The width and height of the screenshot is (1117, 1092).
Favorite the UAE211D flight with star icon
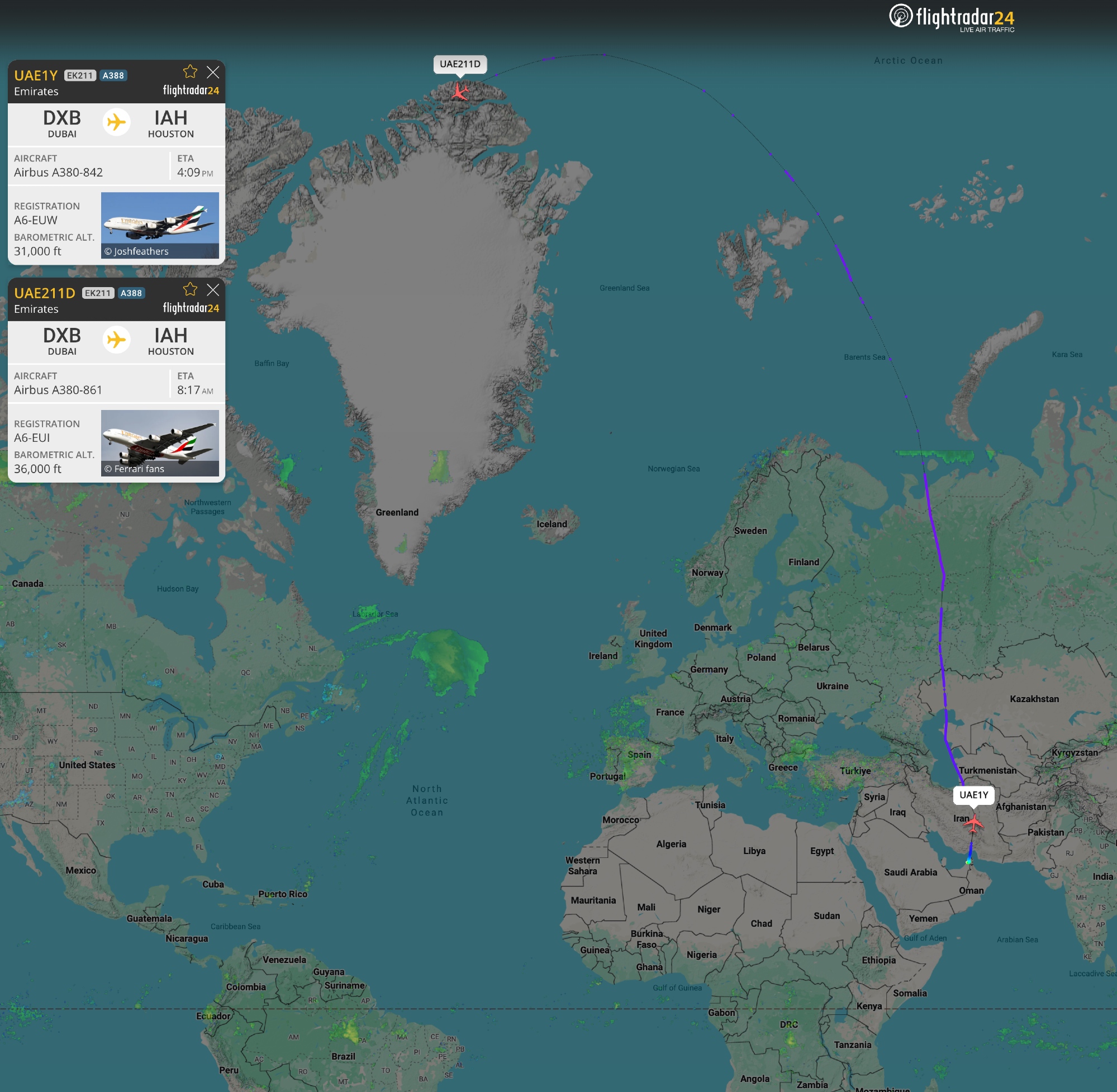[190, 289]
